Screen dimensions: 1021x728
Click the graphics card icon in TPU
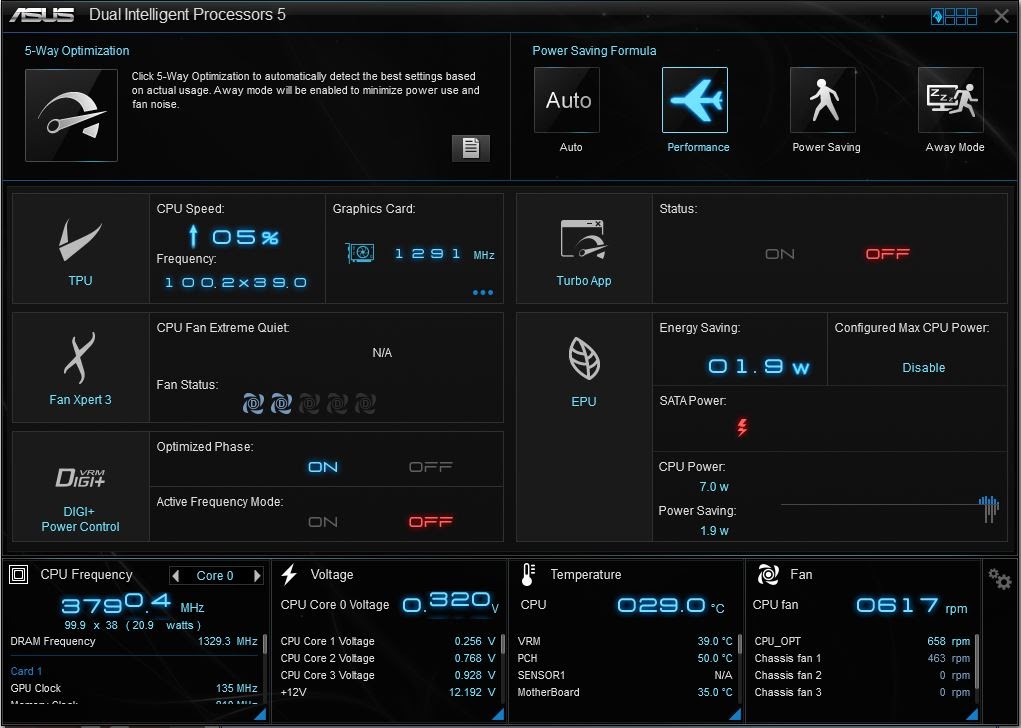360,253
